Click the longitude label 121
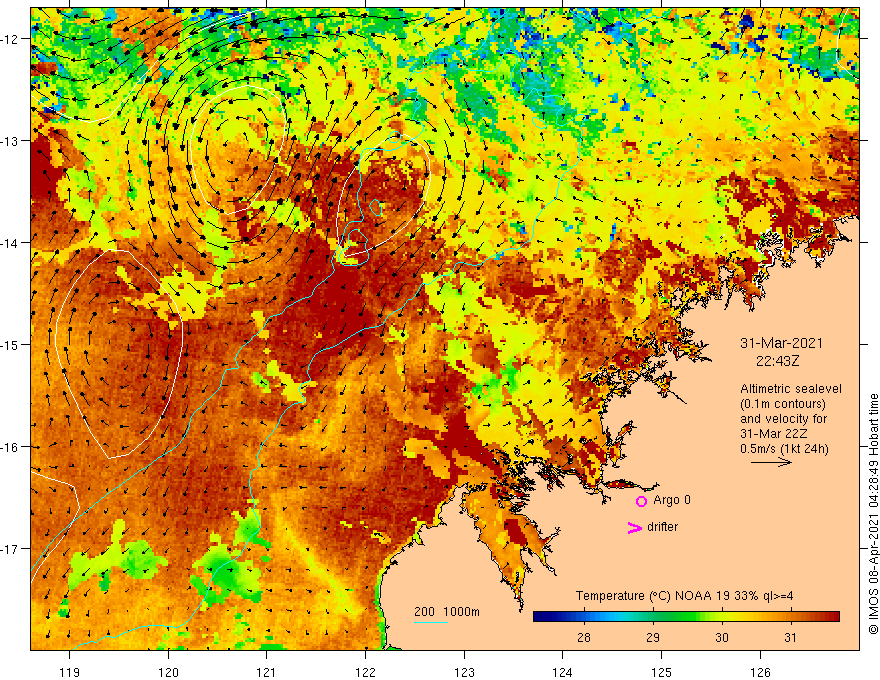The width and height of the screenshot is (880, 680). coord(267,672)
